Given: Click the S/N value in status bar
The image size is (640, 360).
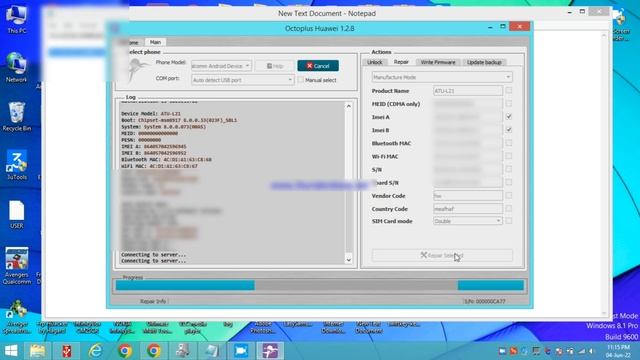Looking at the screenshot, I should click(485, 301).
